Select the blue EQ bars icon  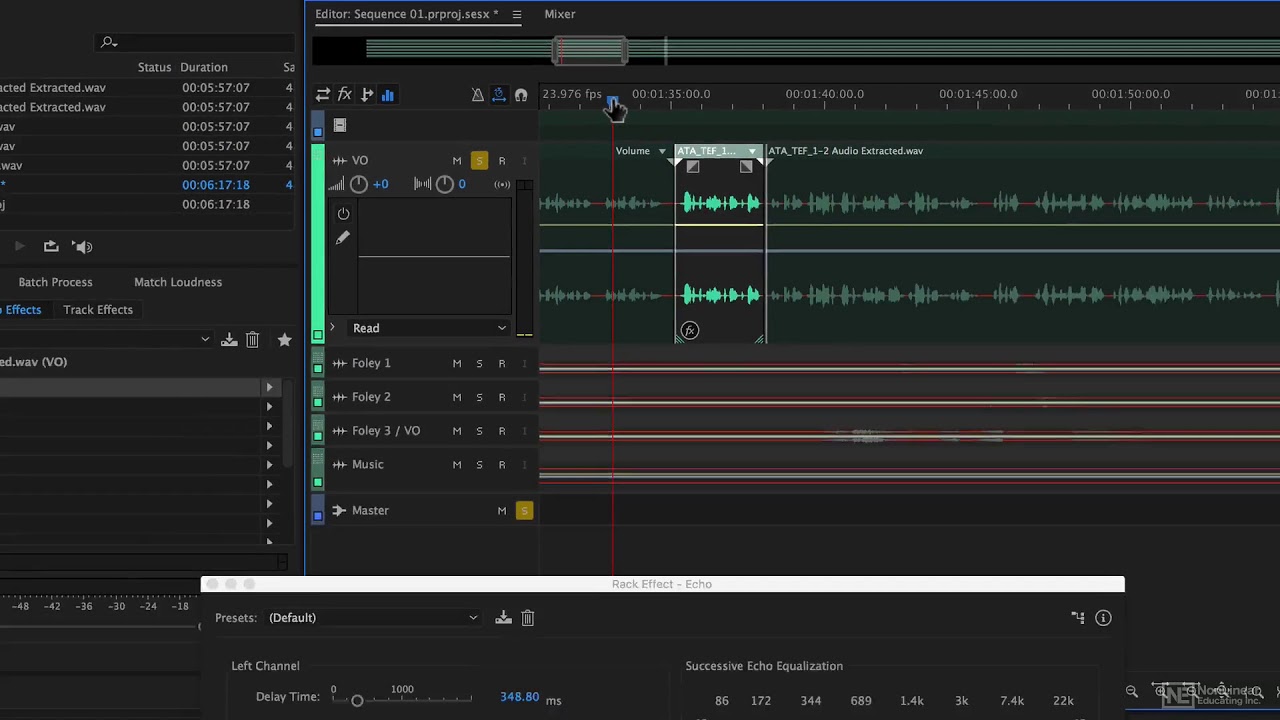(x=387, y=95)
